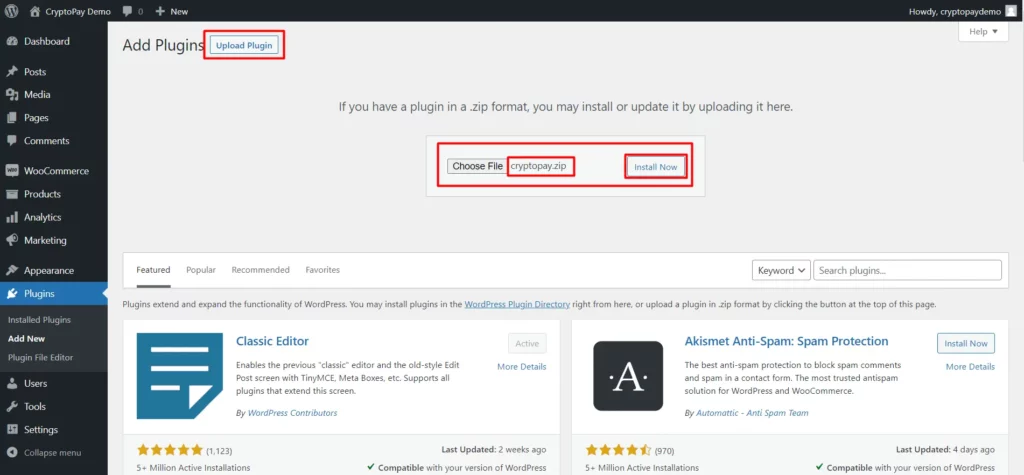The width and height of the screenshot is (1024, 475).
Task: Open the Classic Editor title link
Action: [x=272, y=341]
